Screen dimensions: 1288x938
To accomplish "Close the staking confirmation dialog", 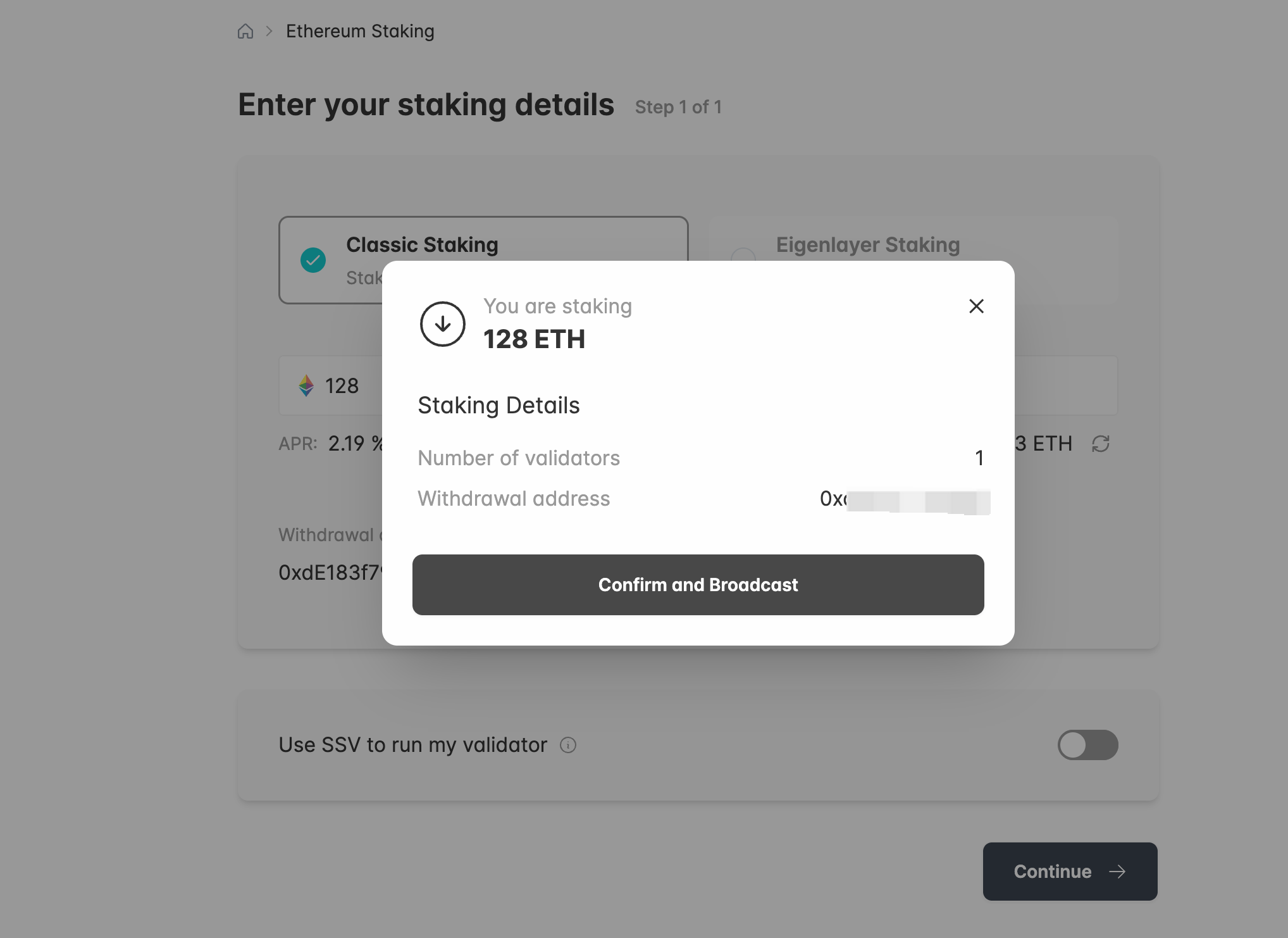I will coord(976,306).
